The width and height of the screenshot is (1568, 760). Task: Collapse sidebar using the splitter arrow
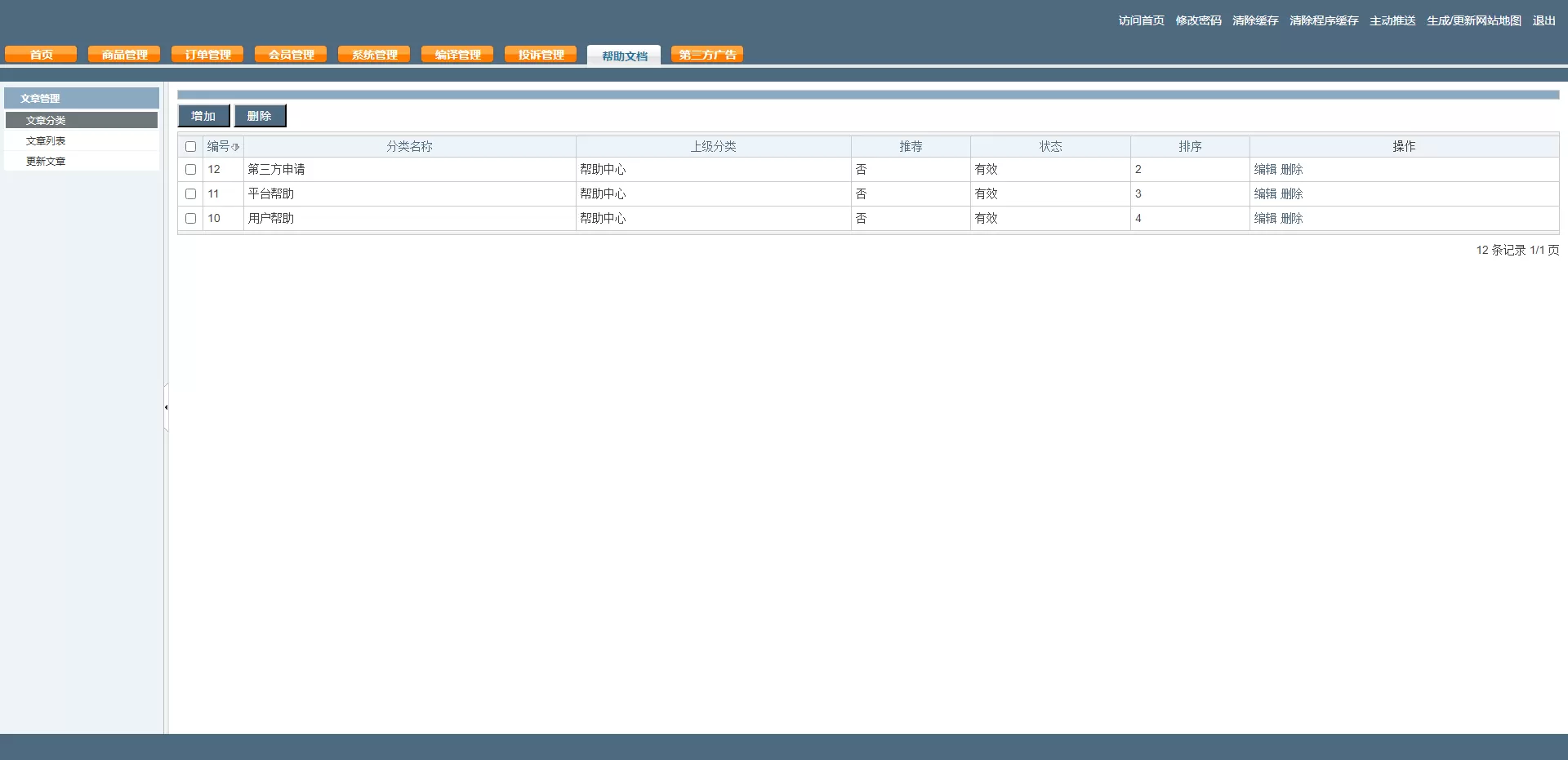166,407
